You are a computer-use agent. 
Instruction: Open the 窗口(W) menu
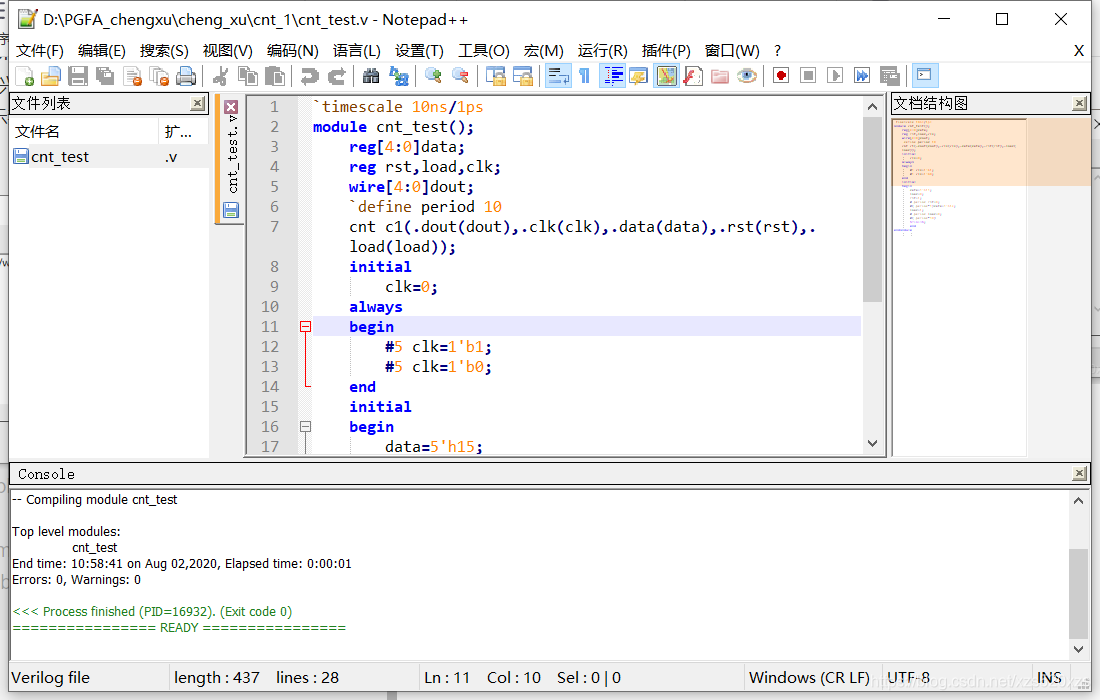(732, 51)
